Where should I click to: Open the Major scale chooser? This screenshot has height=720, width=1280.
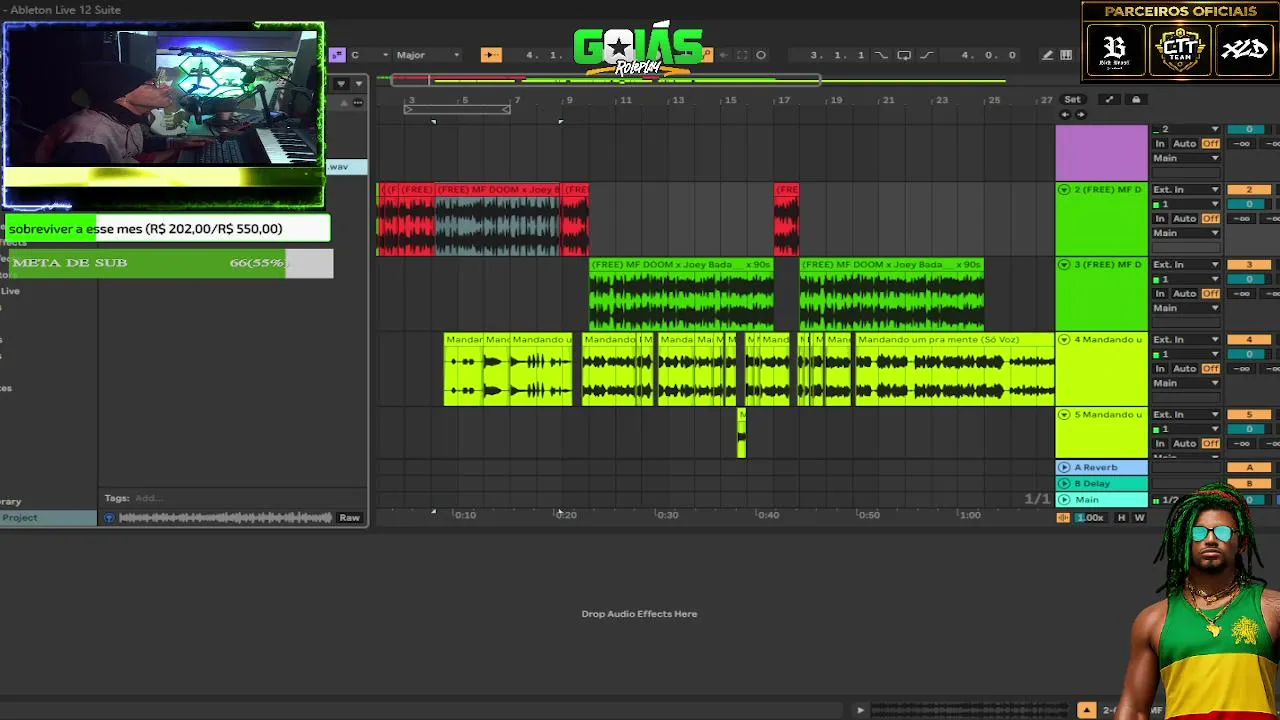pyautogui.click(x=428, y=55)
